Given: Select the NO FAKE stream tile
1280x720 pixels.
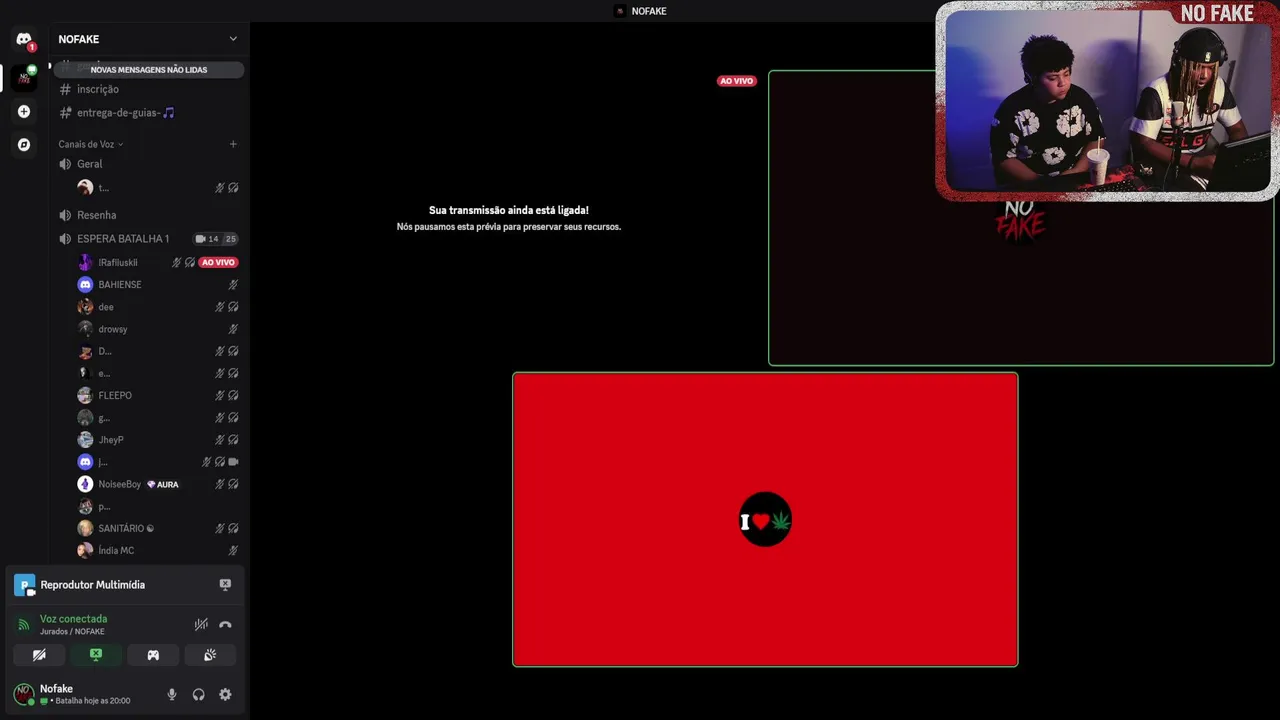Looking at the screenshot, I should (x=1021, y=218).
